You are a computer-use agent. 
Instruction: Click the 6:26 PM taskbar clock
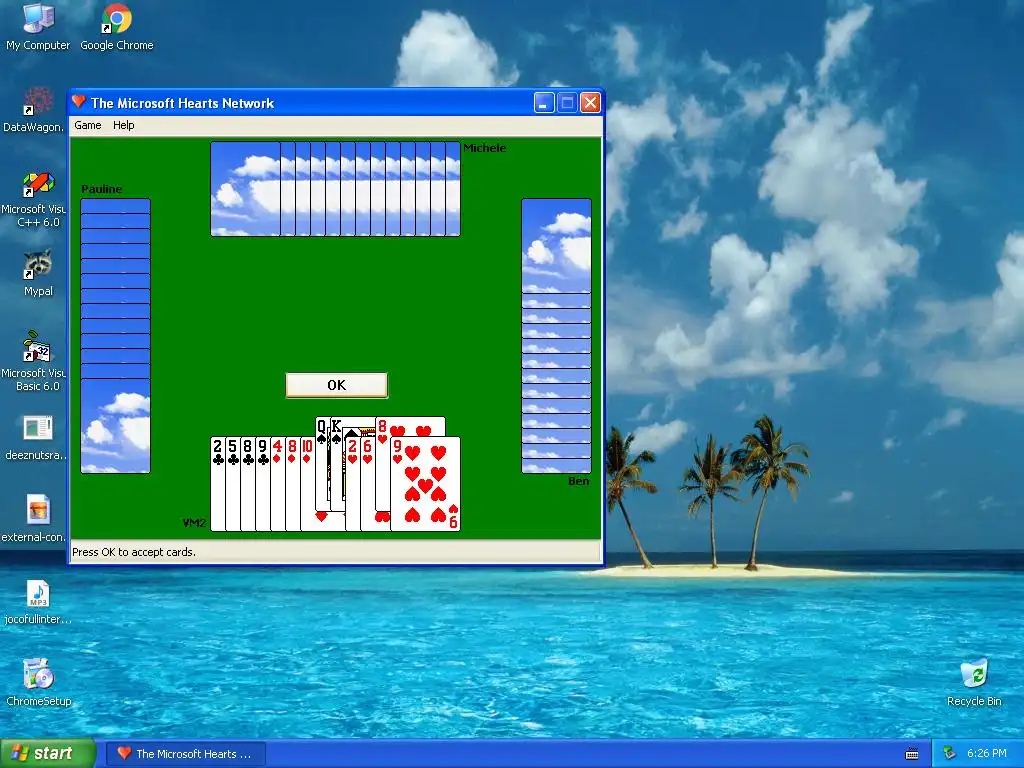coord(987,753)
